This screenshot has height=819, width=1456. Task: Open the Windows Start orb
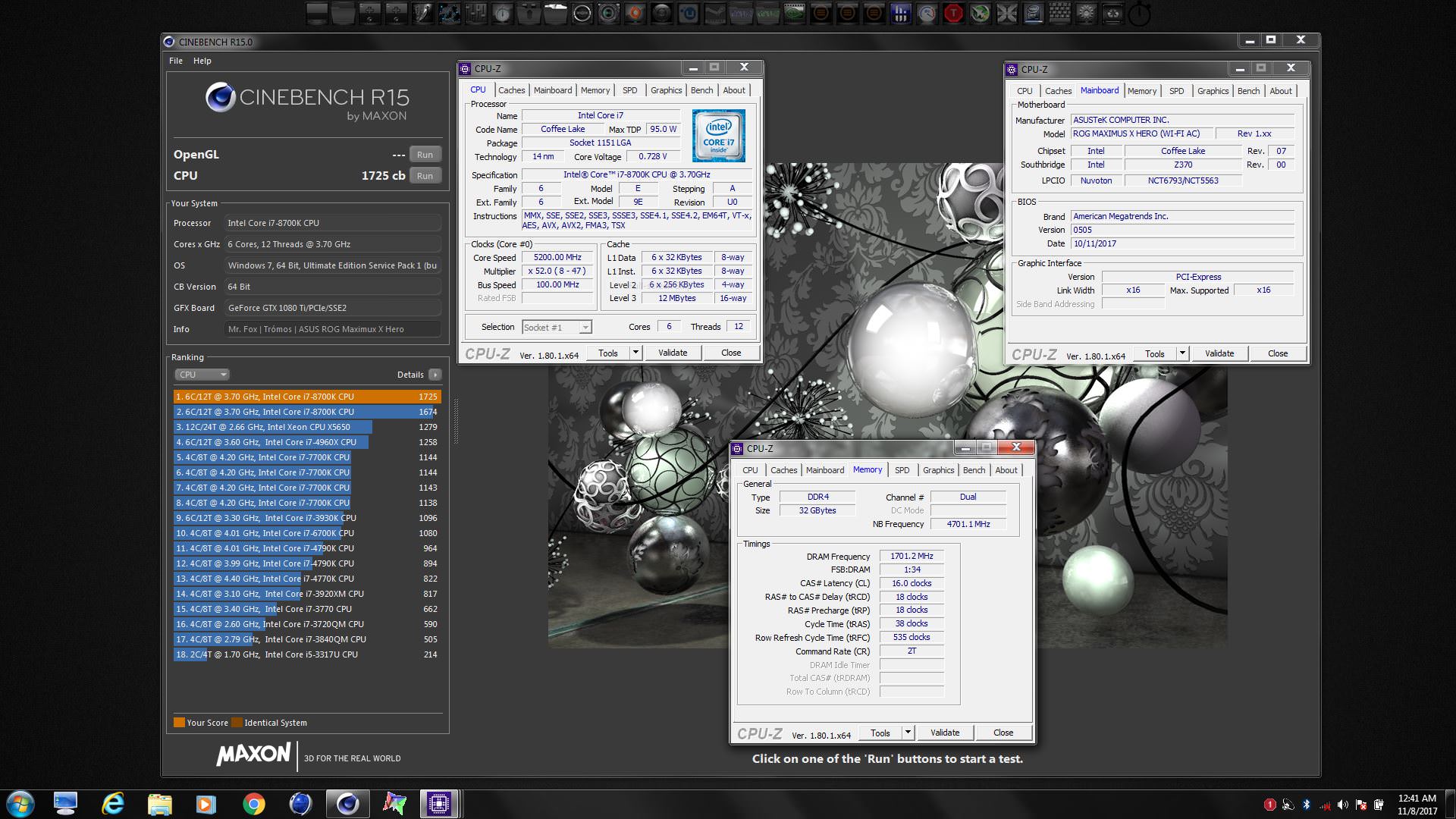click(x=20, y=804)
